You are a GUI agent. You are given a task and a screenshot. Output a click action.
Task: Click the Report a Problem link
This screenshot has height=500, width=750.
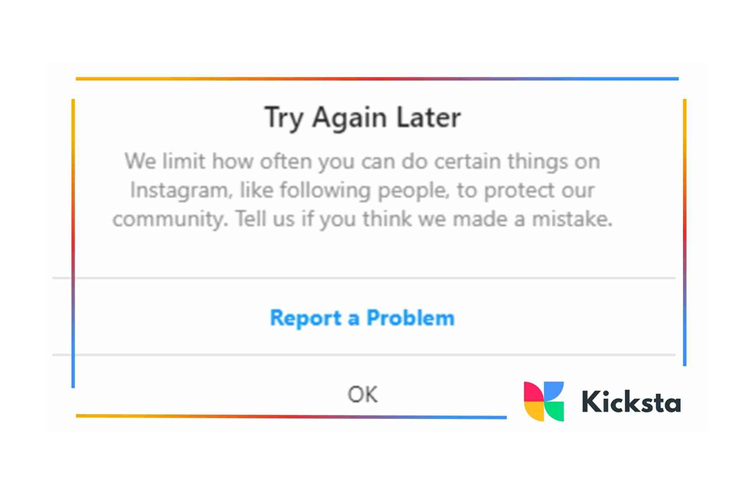(362, 318)
